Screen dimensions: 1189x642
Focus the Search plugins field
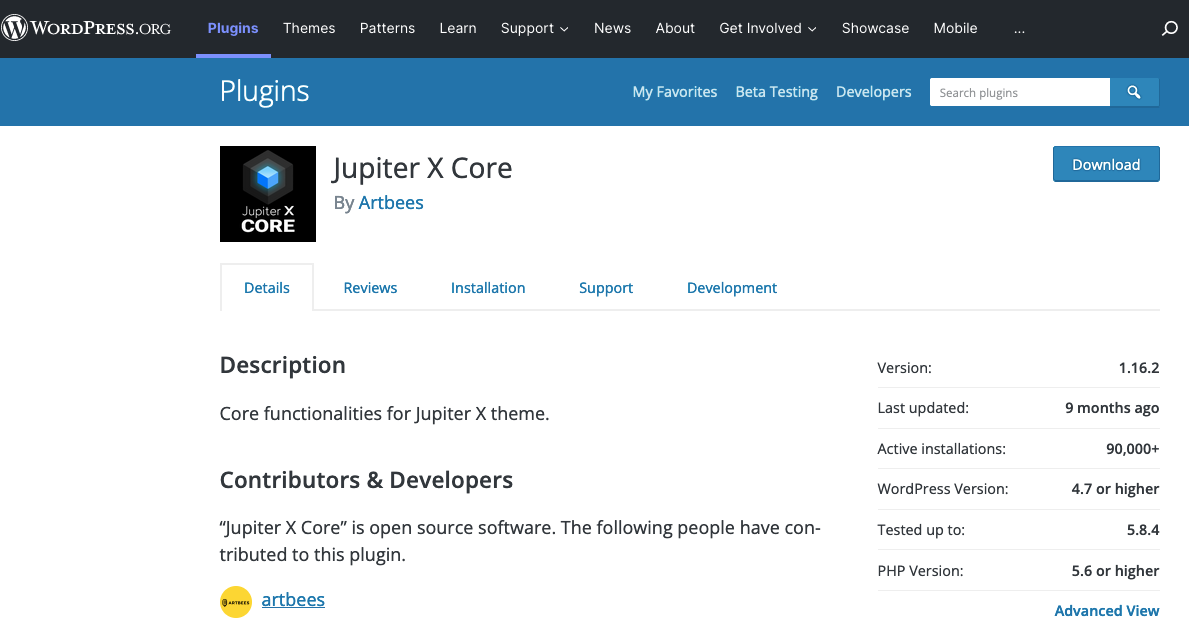coord(1020,92)
